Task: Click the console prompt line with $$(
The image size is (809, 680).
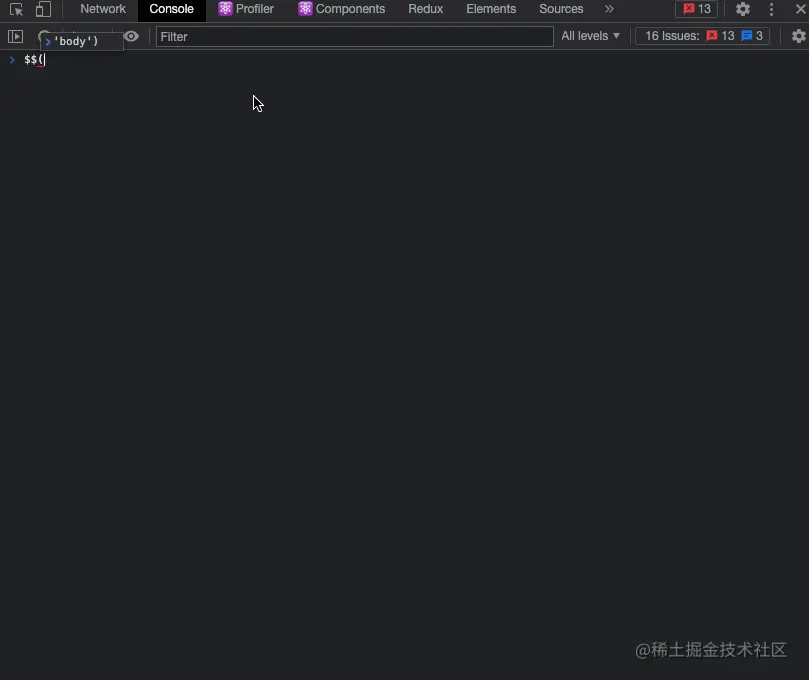Action: click(404, 60)
